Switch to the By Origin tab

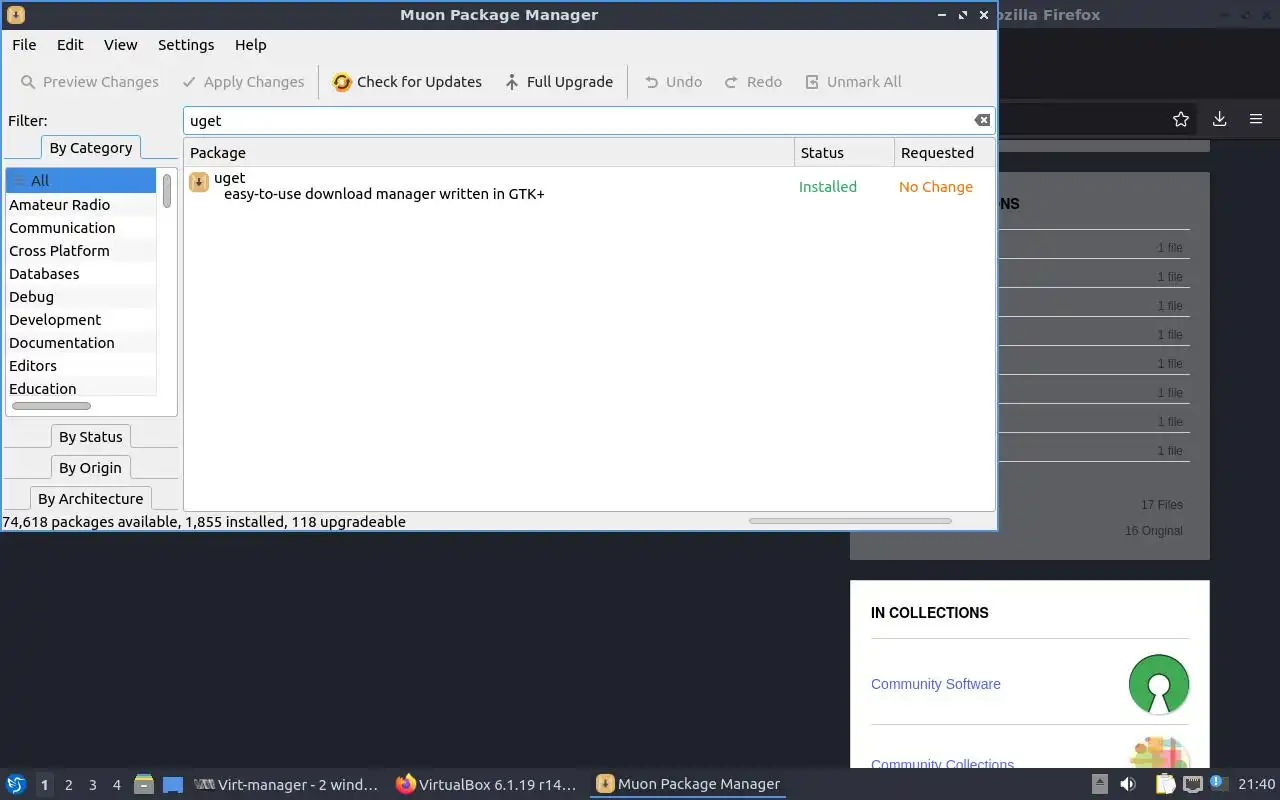point(90,468)
